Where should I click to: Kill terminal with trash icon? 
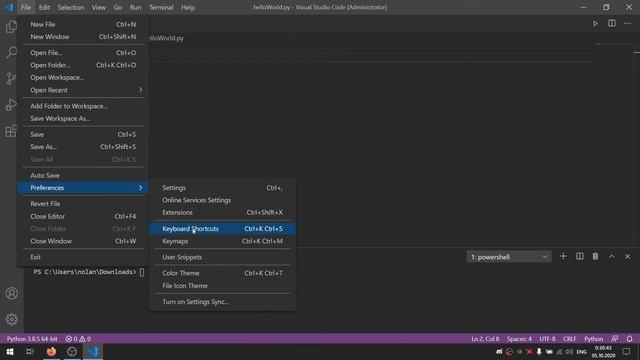pyautogui.click(x=596, y=256)
